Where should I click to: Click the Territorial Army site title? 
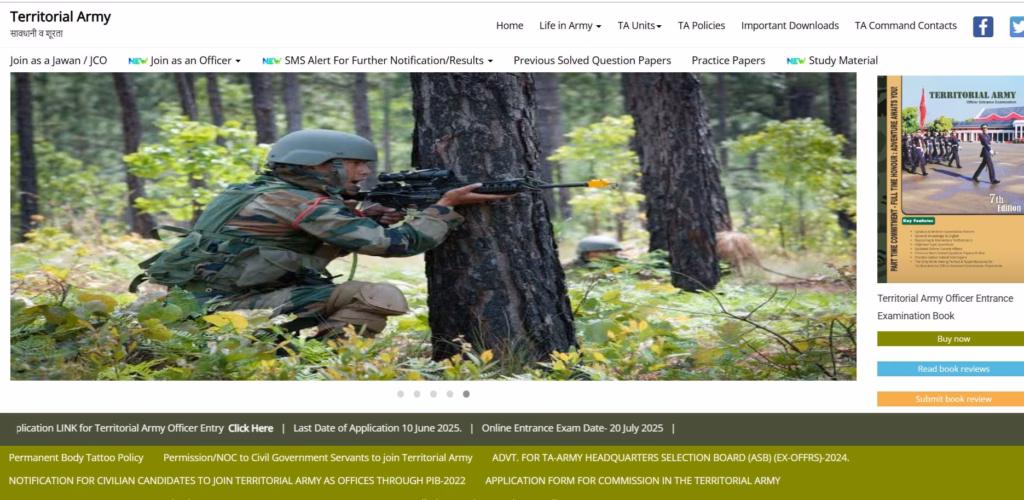60,17
